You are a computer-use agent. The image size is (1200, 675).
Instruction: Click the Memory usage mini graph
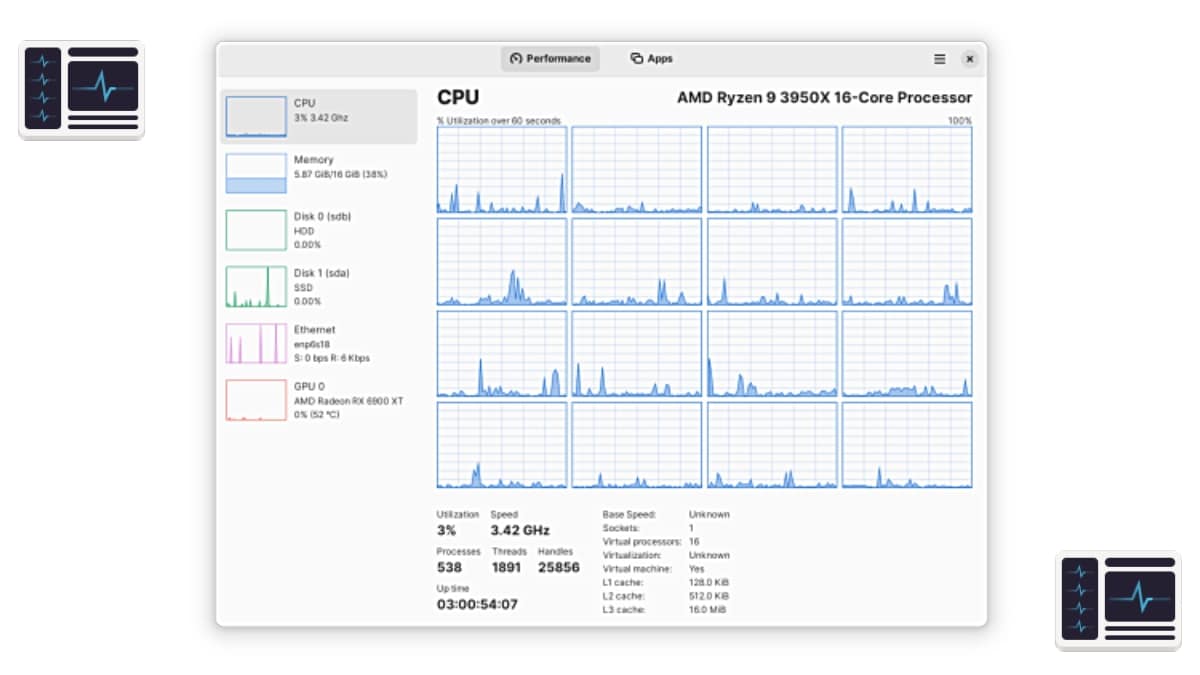pos(256,173)
